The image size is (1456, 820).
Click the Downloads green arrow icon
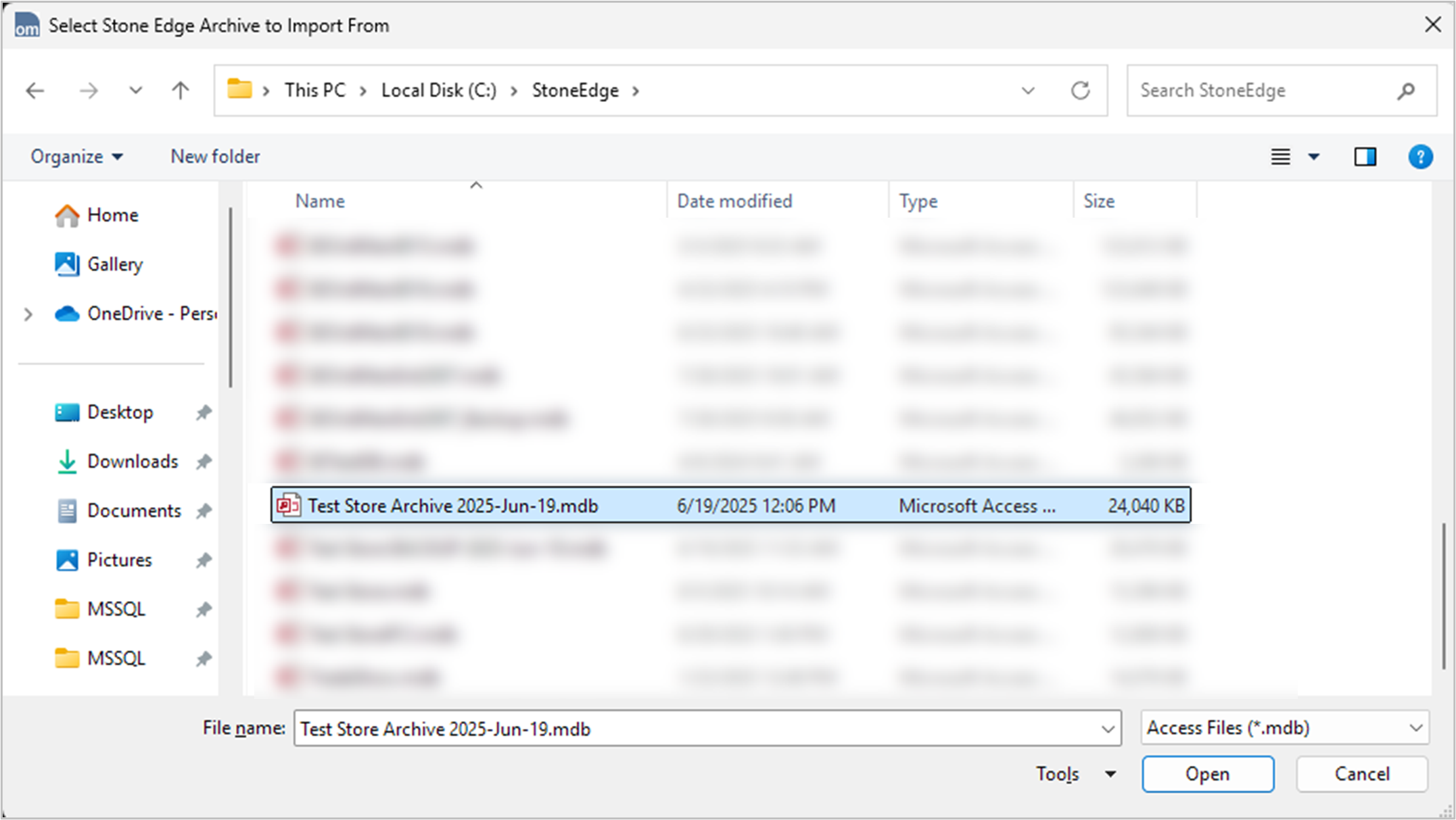pos(67,462)
